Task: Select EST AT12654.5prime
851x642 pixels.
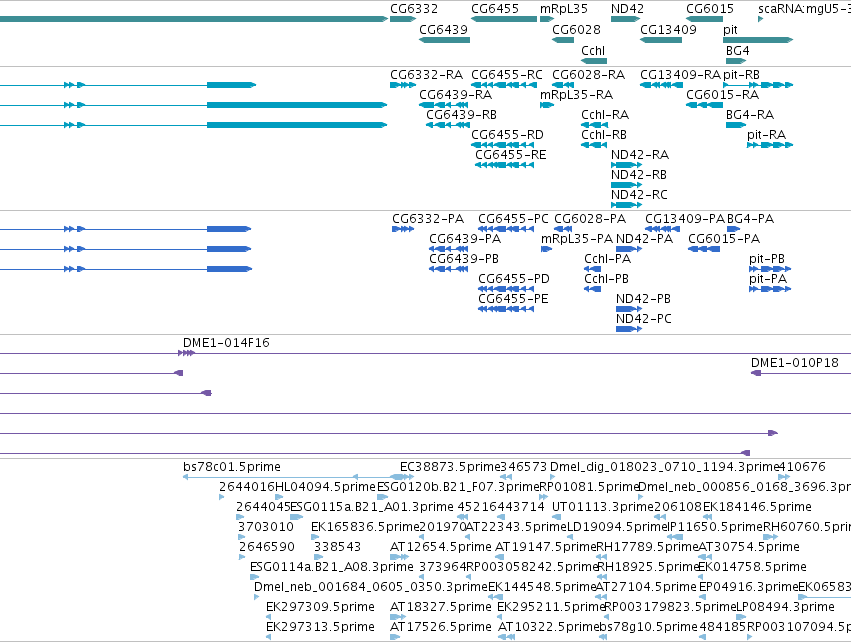Action: [441, 547]
